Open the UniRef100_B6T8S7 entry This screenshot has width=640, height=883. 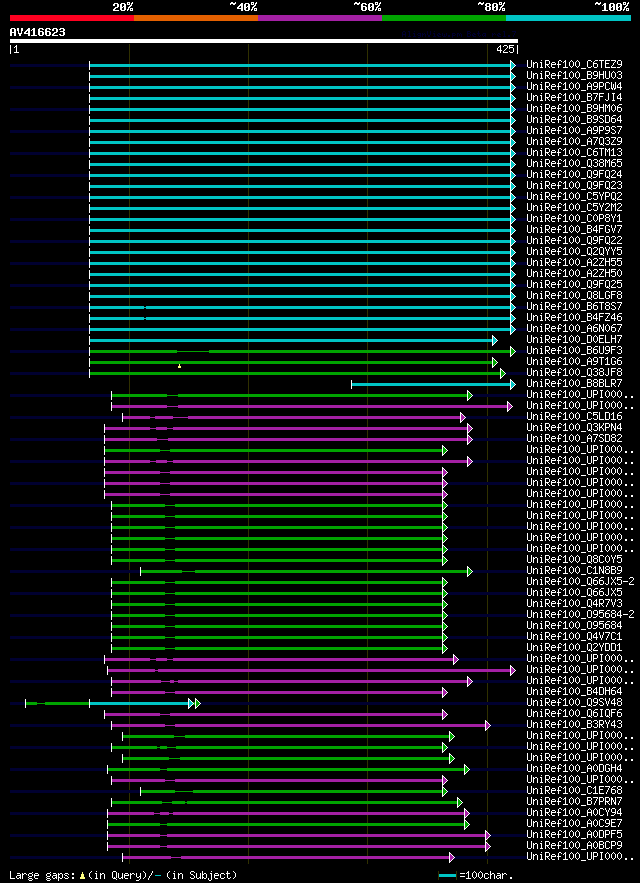[x=574, y=306]
